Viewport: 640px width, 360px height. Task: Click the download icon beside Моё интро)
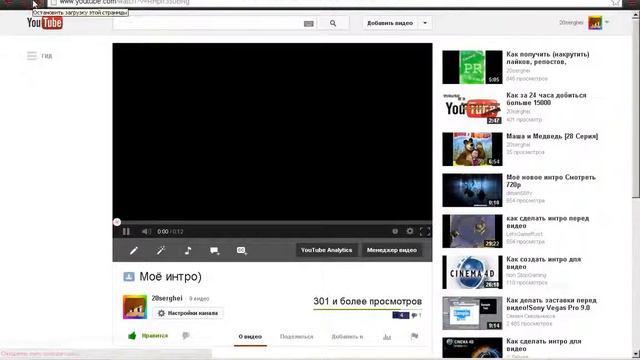[x=129, y=277]
